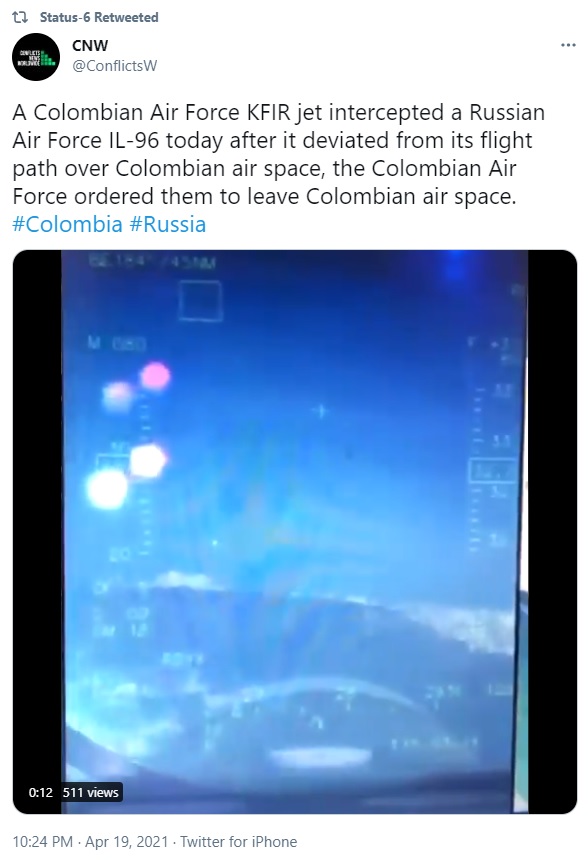Click the pink glowing light in the video
Image resolution: width=588 pixels, height=860 pixels.
155,376
